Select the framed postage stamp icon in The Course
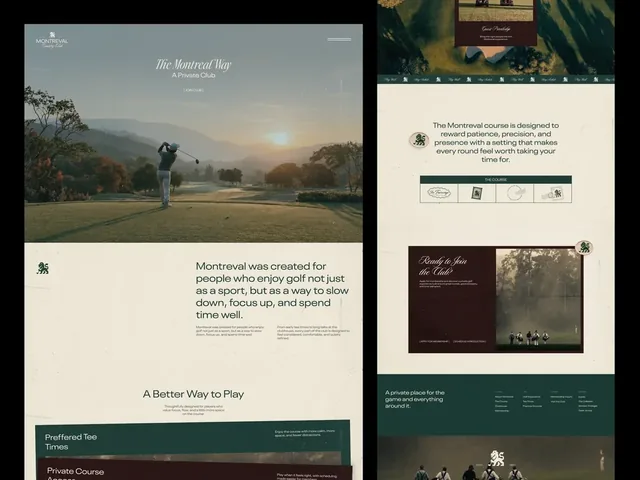640x480 pixels. (476, 193)
